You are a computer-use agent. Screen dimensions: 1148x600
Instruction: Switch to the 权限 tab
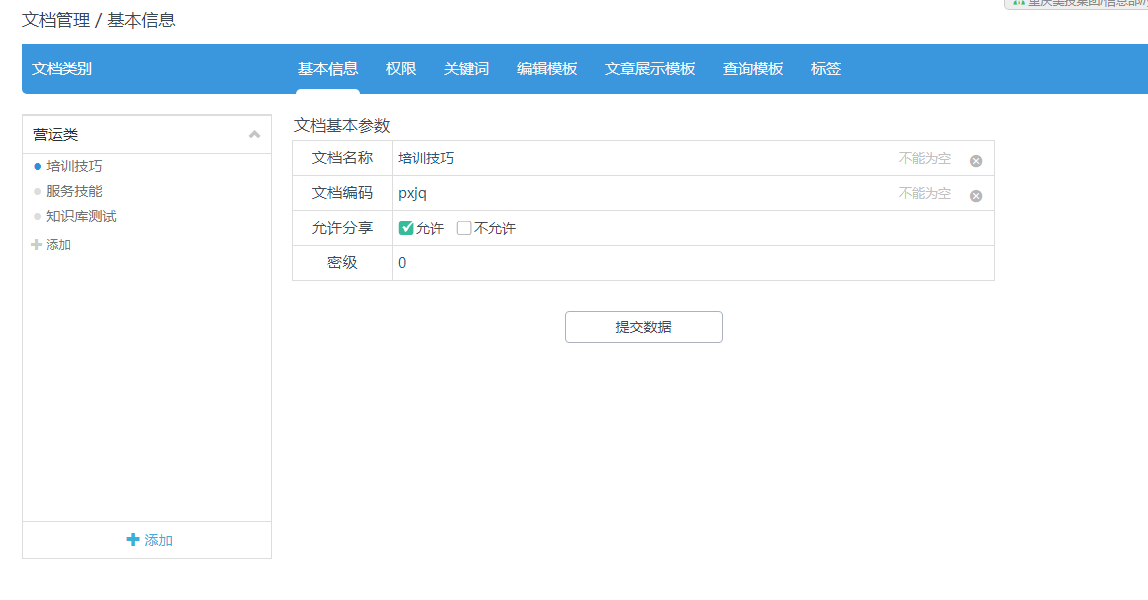[401, 69]
